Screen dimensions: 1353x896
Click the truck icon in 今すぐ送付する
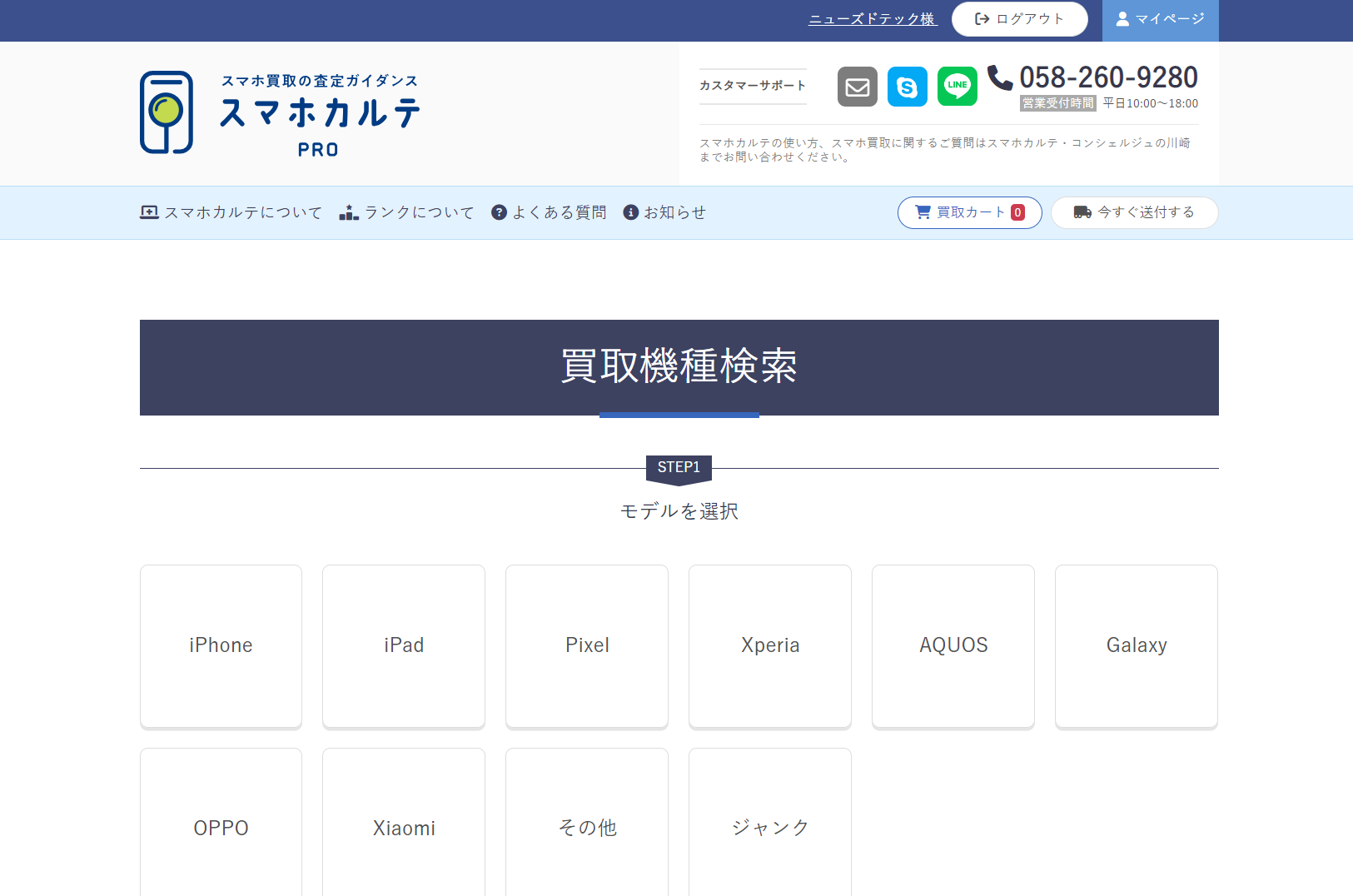(x=1082, y=212)
